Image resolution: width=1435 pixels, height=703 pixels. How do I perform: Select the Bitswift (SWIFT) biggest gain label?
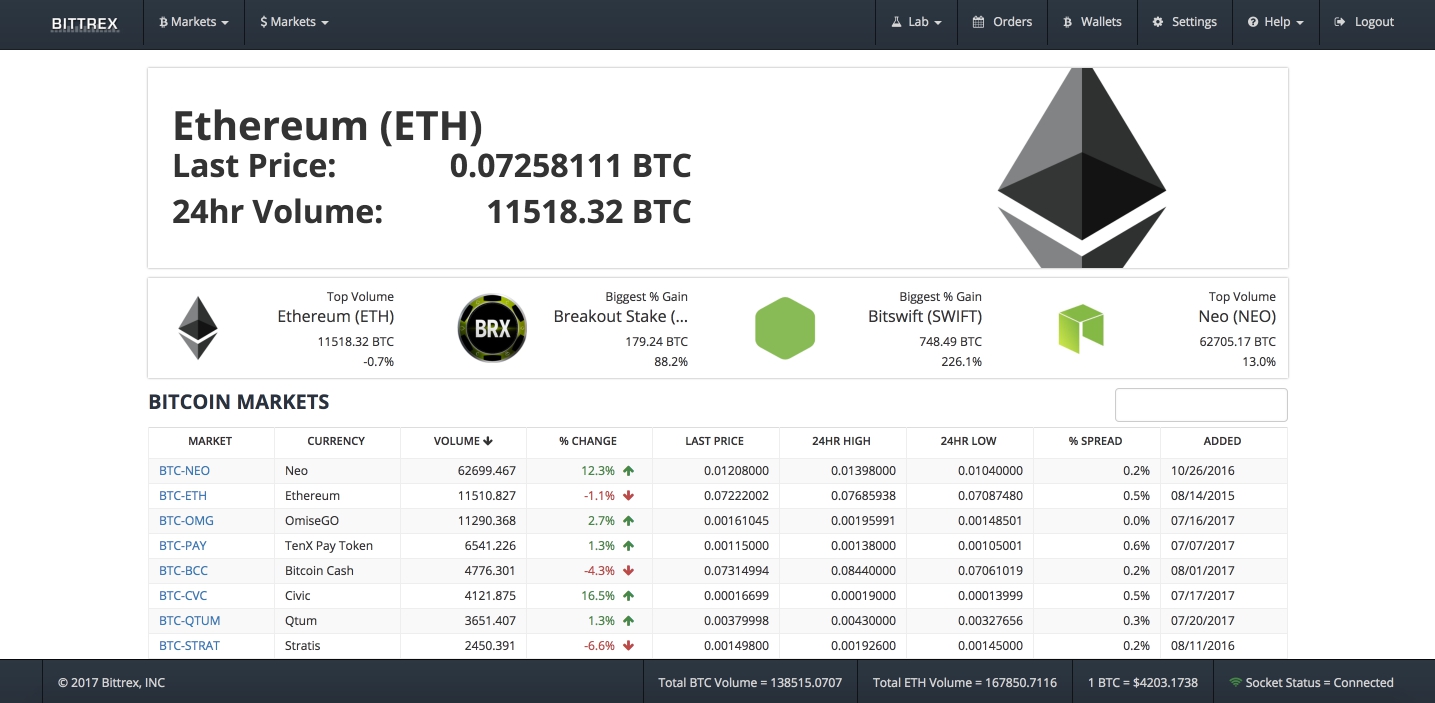(925, 316)
